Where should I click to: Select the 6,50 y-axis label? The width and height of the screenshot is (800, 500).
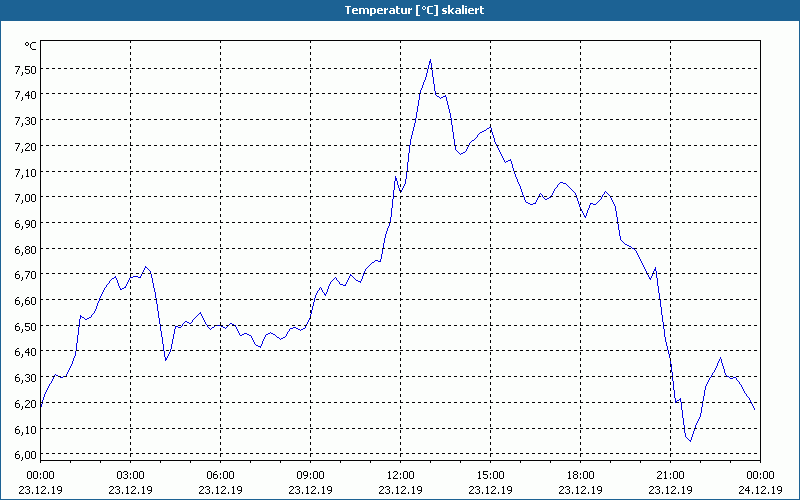(x=26, y=327)
